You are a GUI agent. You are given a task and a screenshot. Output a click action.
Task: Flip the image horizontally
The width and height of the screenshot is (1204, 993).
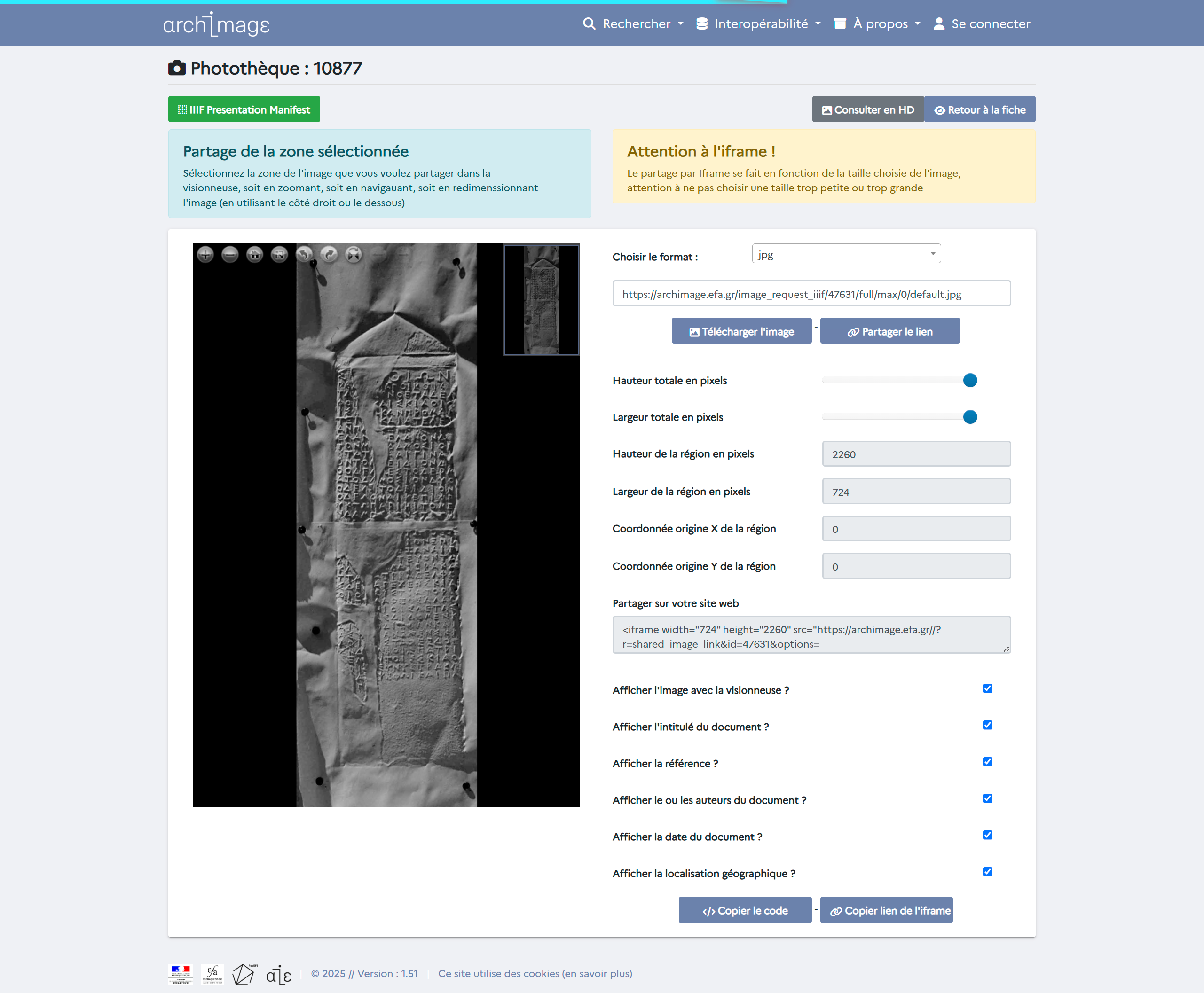click(354, 255)
